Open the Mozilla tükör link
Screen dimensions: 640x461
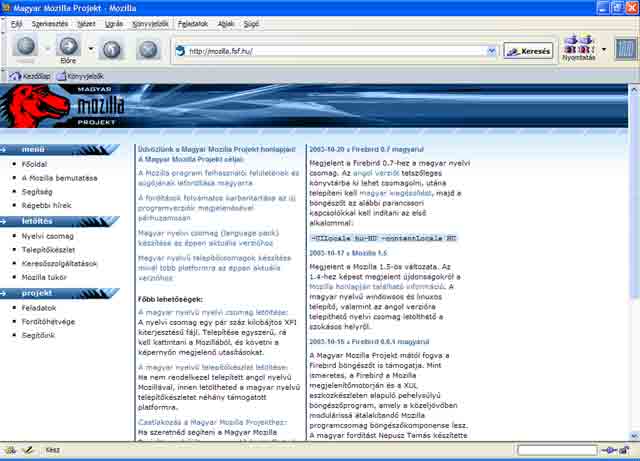click(44, 277)
